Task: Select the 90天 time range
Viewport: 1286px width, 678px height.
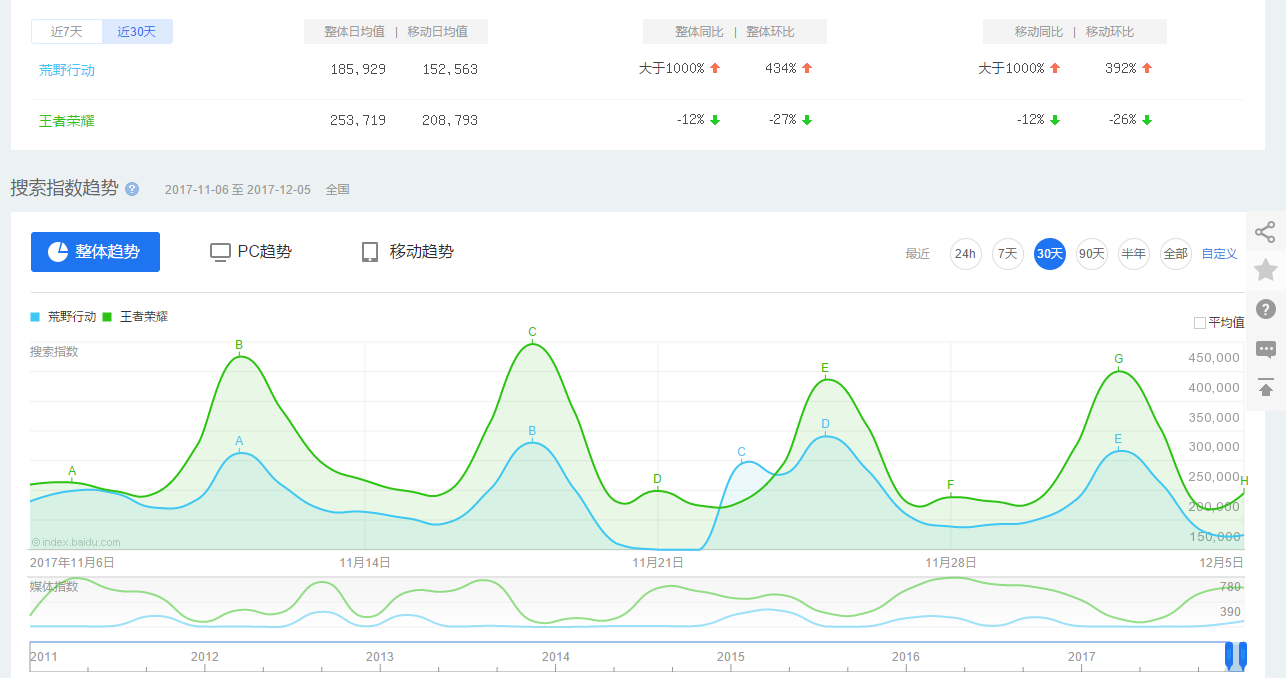Action: [x=1092, y=254]
